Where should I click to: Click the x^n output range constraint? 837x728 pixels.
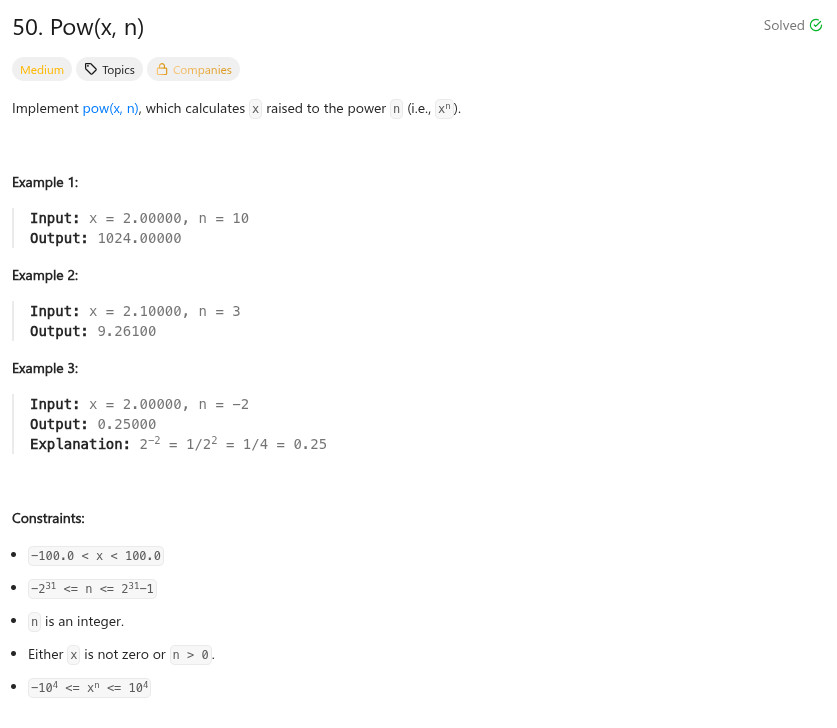tap(89, 687)
